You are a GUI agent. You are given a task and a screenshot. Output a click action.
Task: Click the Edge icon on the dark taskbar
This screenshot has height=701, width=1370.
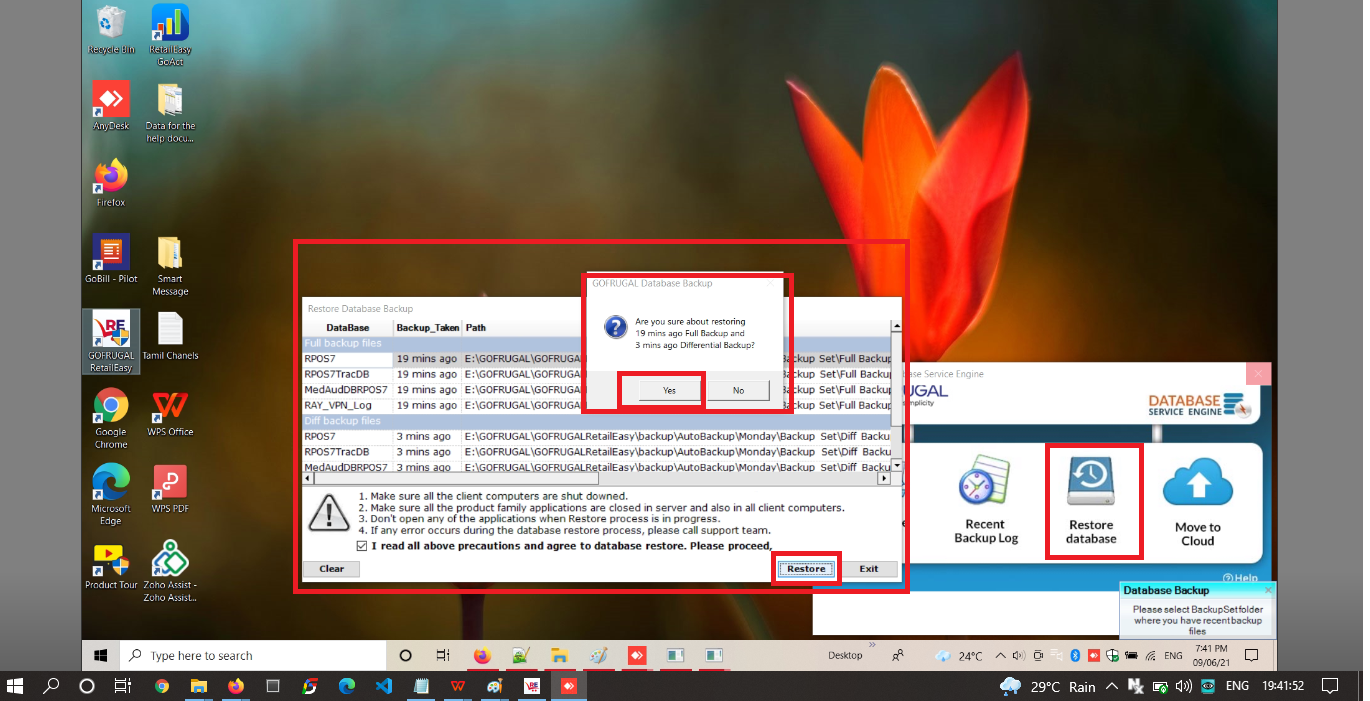347,686
